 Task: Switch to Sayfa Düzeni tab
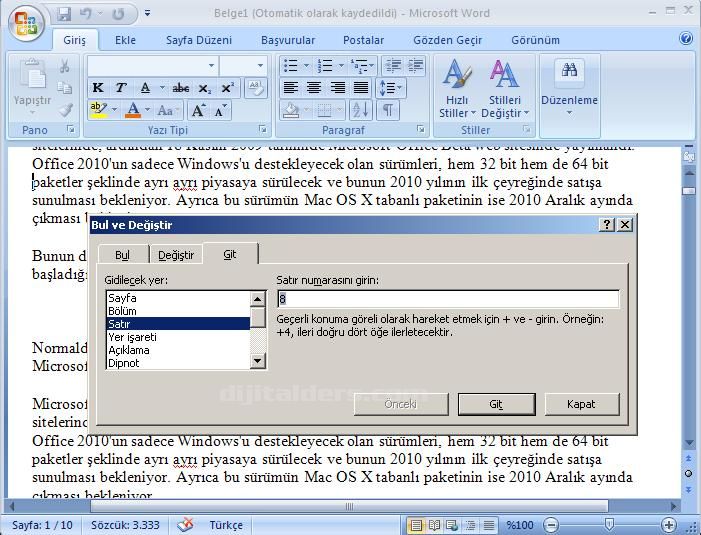[199, 40]
